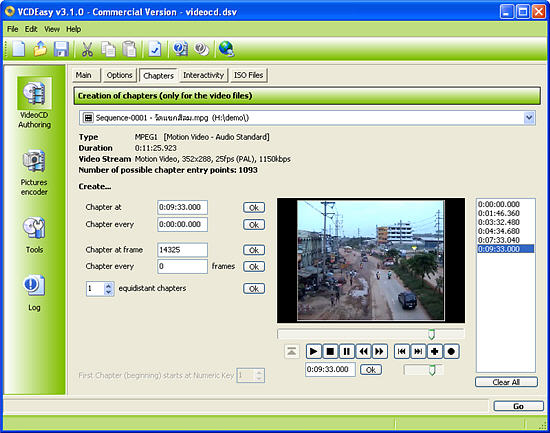Click the Chapter every time input field

point(182,225)
